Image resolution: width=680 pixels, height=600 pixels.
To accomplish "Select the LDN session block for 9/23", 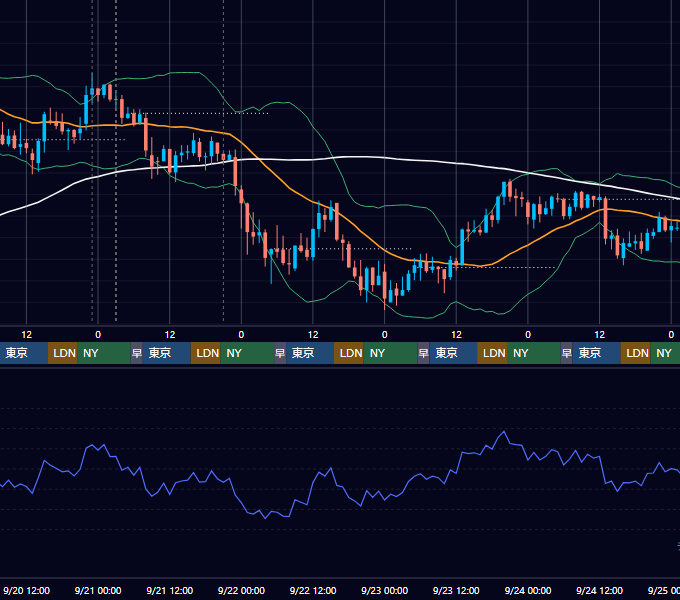I will coord(492,353).
